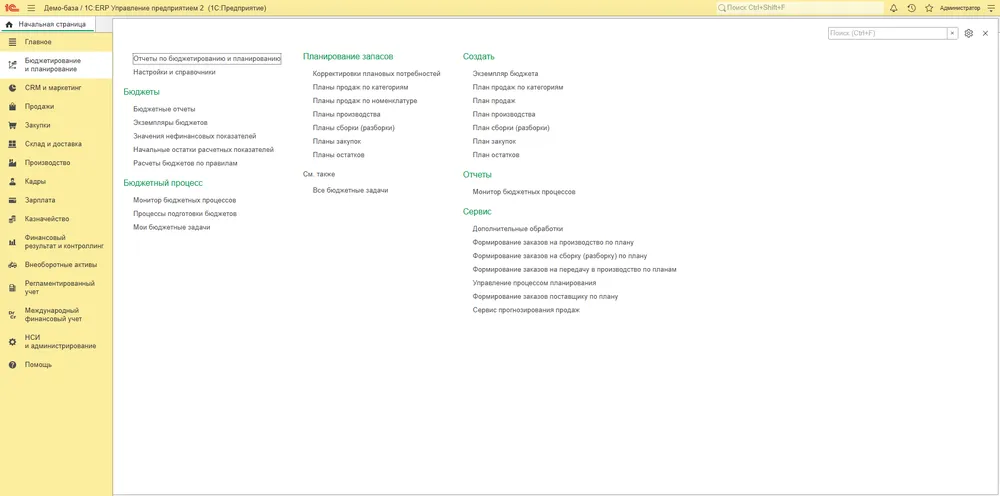1000x496 pixels.
Task: Open Планы закупок
Action: point(337,142)
